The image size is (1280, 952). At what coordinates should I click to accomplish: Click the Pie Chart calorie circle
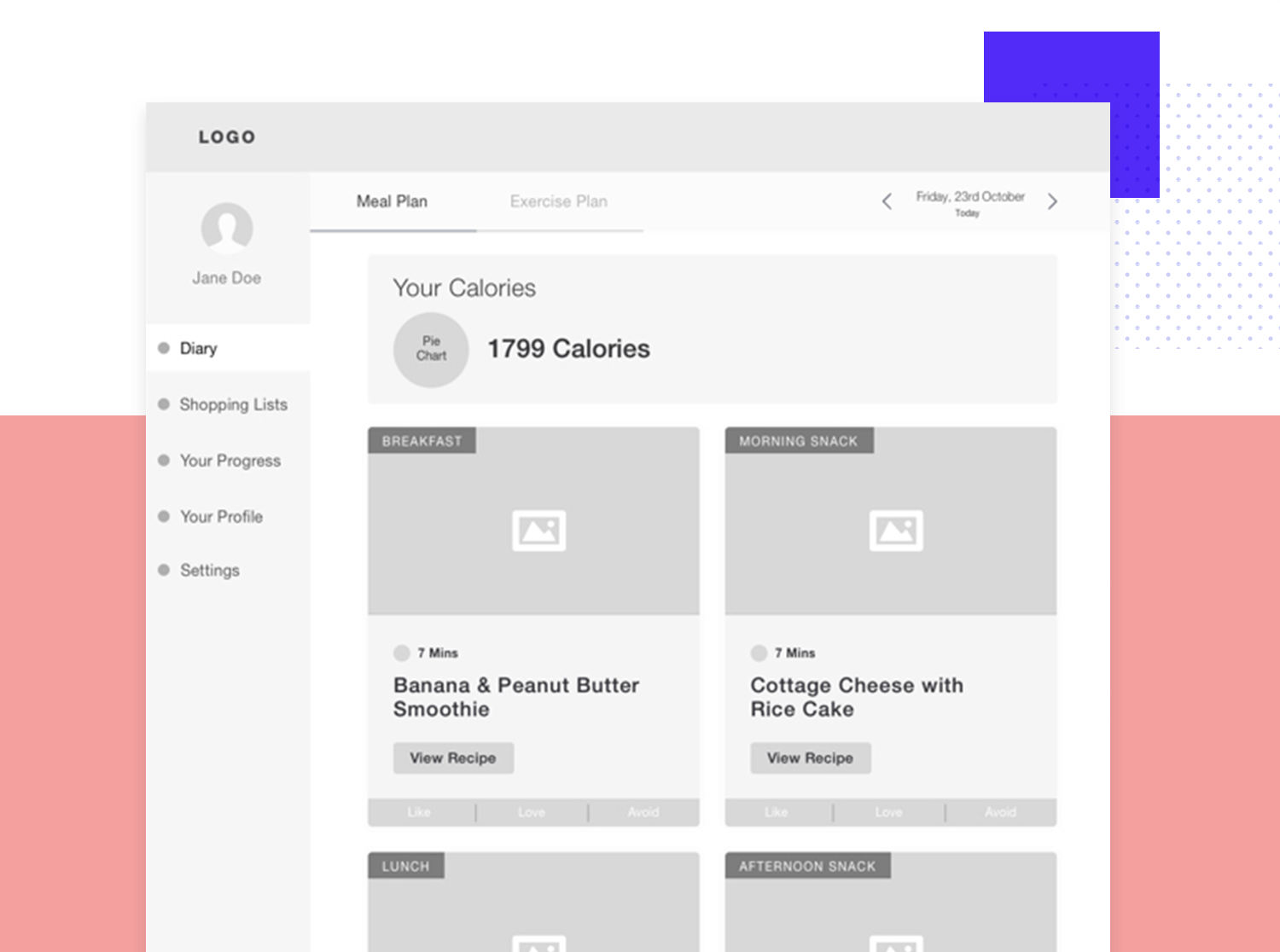pos(431,350)
